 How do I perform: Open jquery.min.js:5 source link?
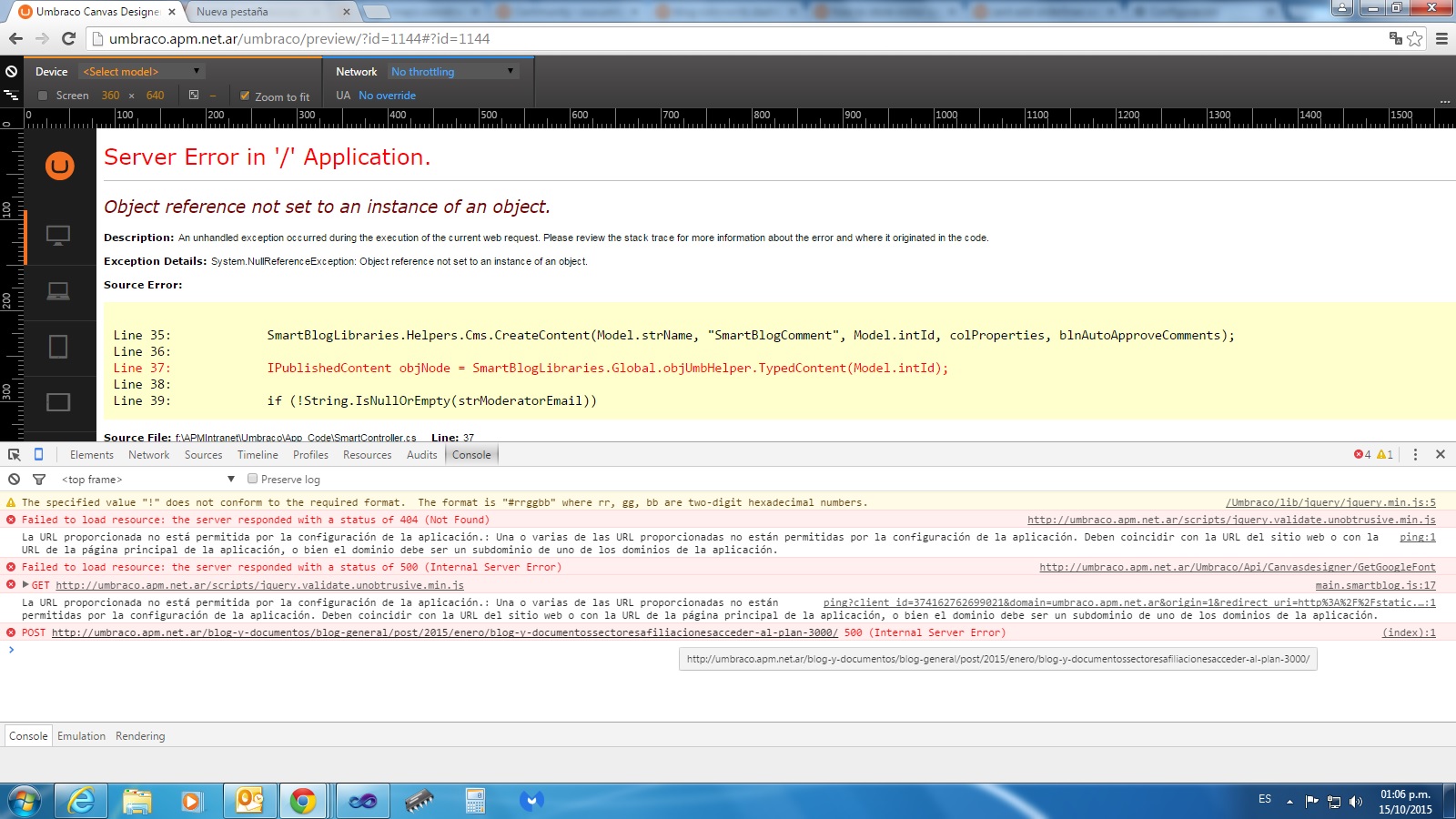point(1330,502)
